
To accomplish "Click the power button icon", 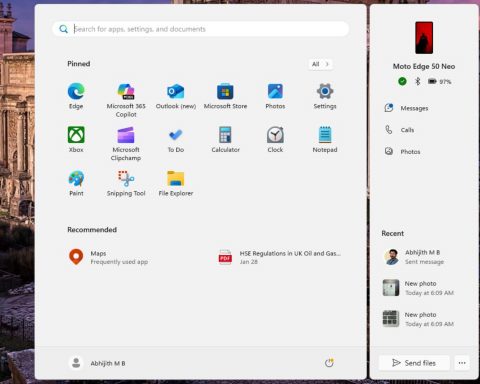I will click(x=329, y=363).
